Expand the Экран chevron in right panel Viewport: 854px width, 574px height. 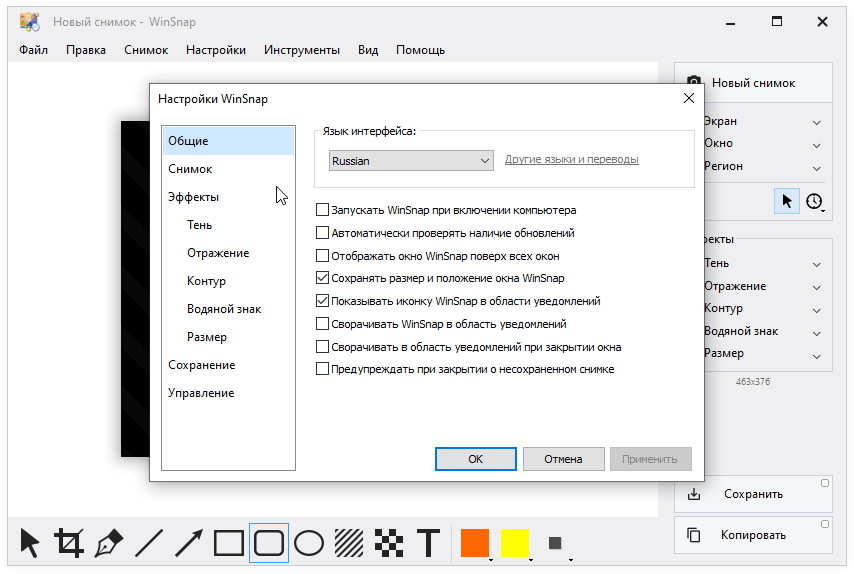click(x=817, y=123)
